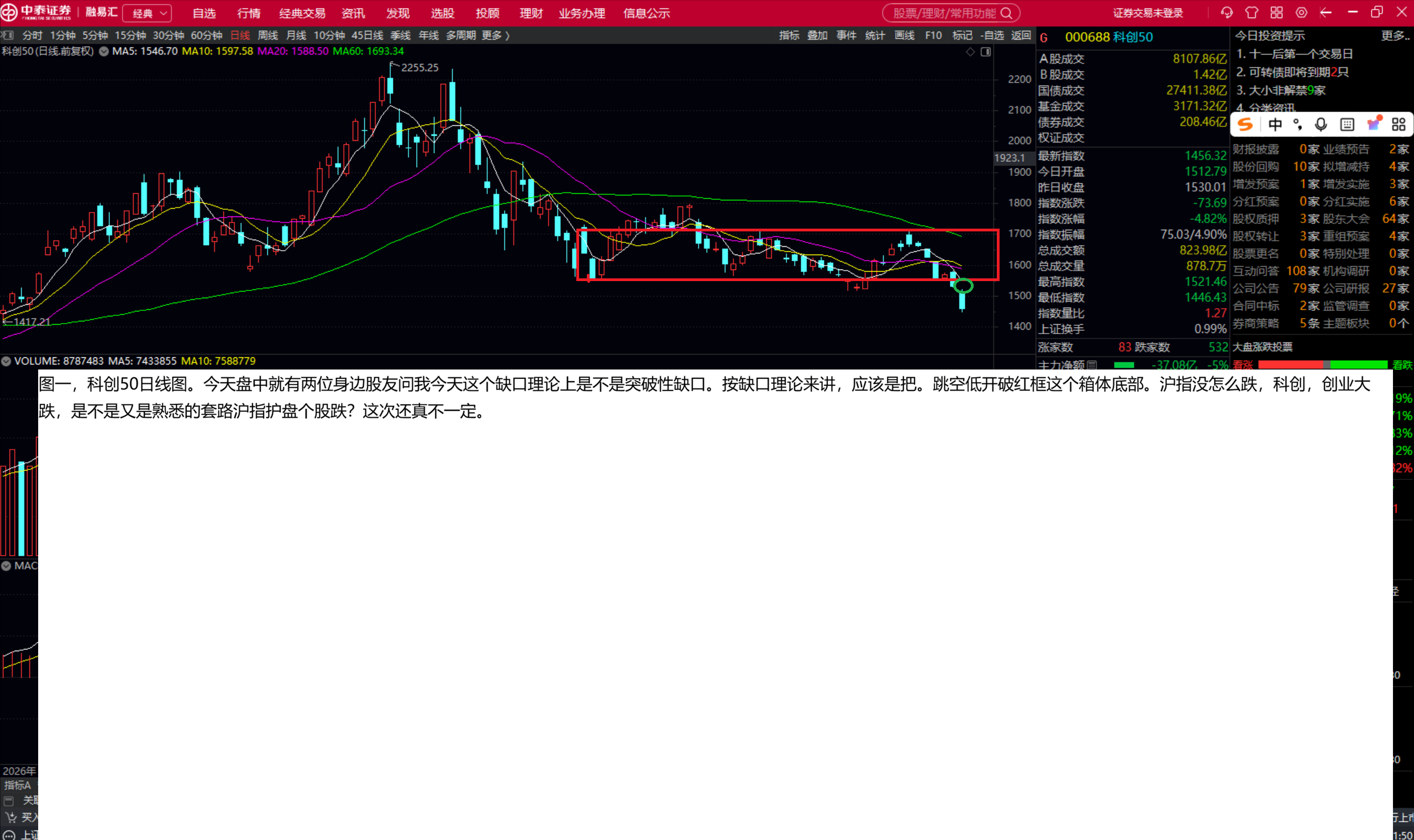Click the Sogou input method S logo
This screenshot has width=1414, height=840.
(1245, 124)
